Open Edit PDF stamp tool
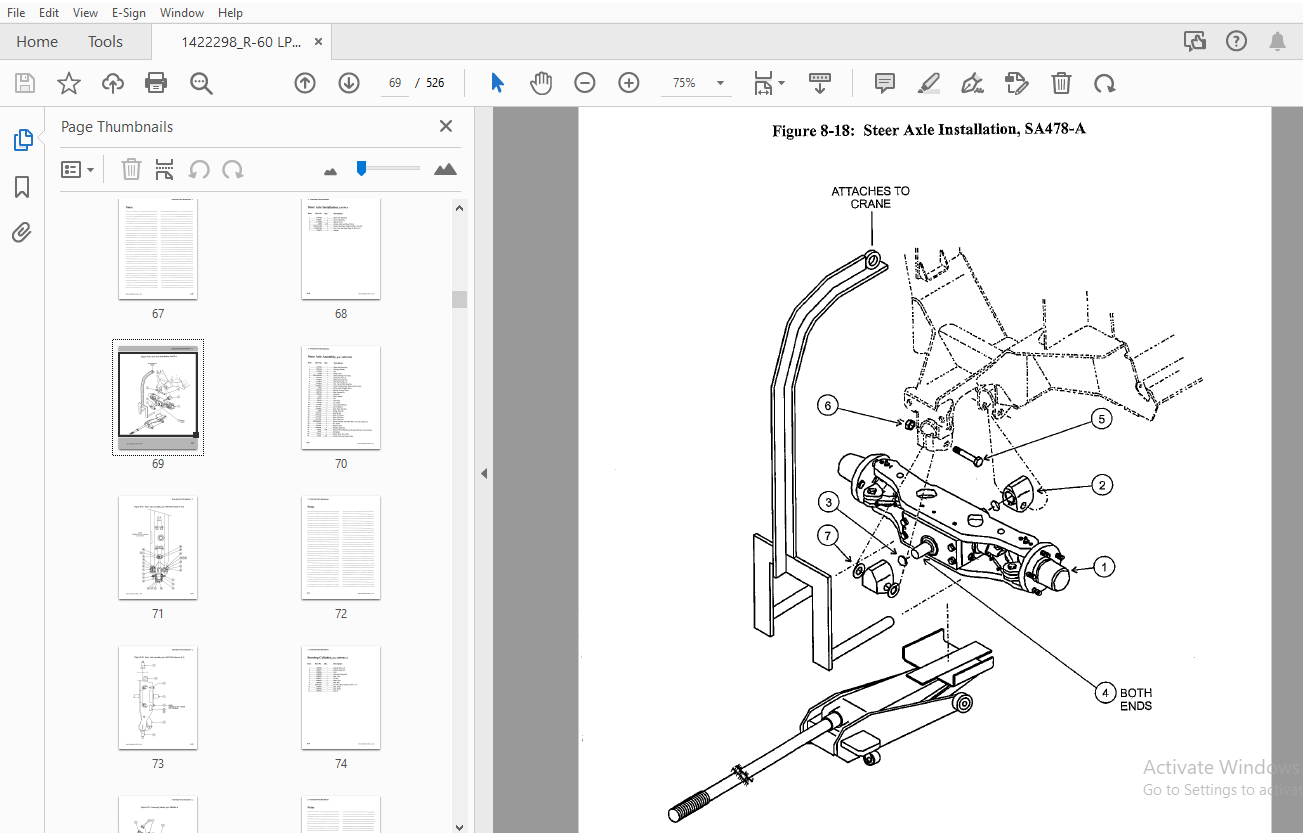 pos(1017,83)
